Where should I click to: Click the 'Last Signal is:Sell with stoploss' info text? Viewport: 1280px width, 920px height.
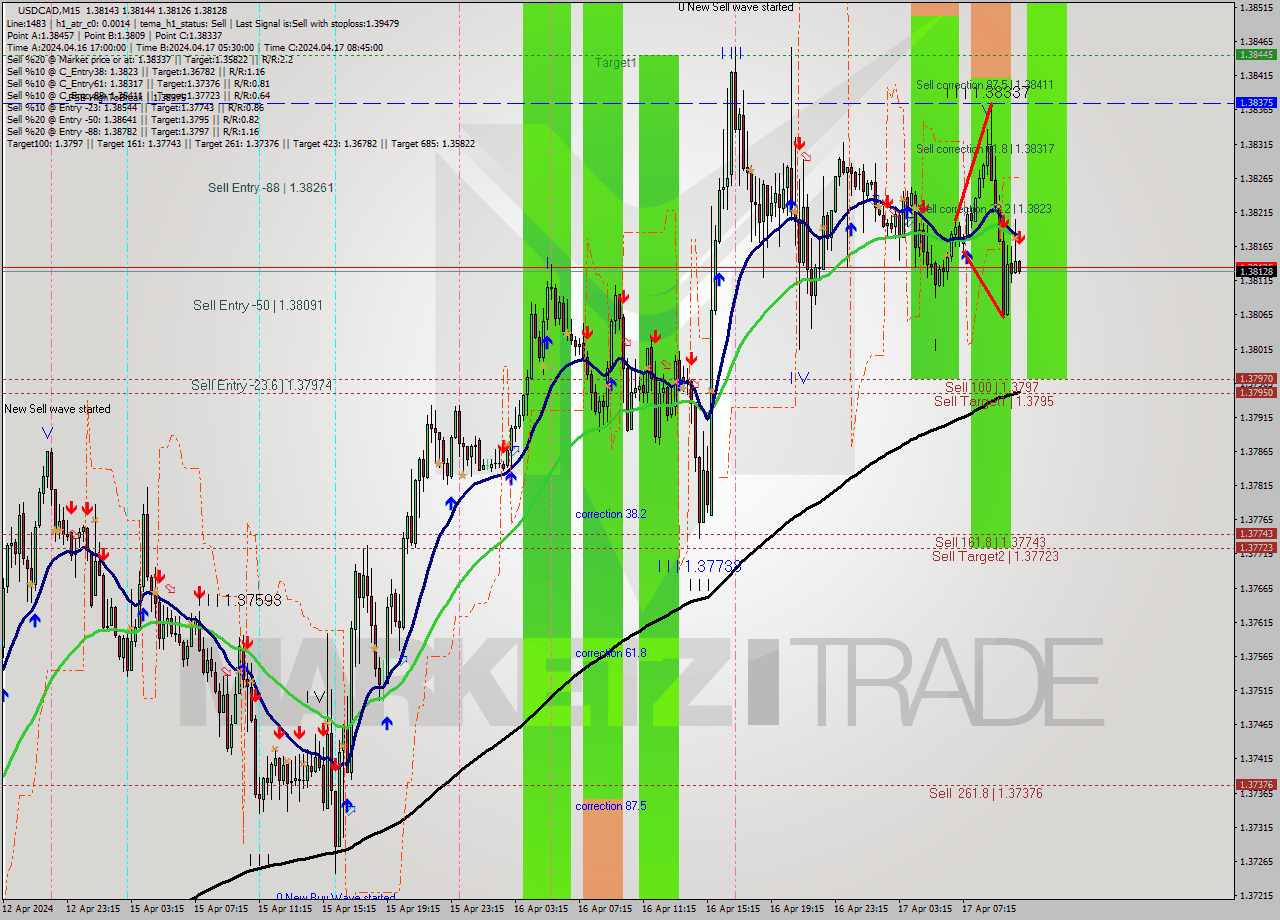pyautogui.click(x=318, y=22)
